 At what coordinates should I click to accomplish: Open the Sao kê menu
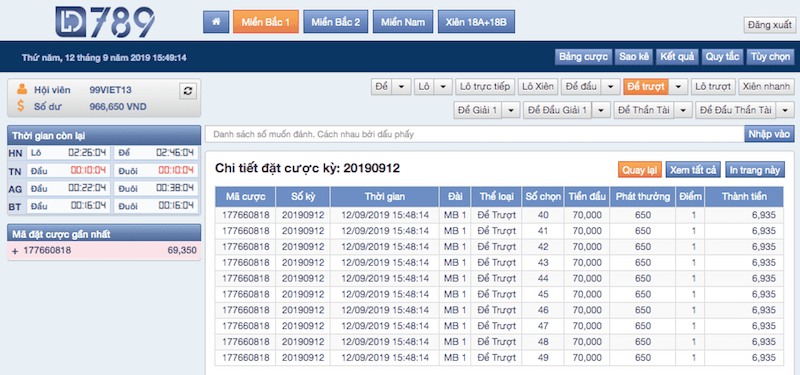(634, 57)
